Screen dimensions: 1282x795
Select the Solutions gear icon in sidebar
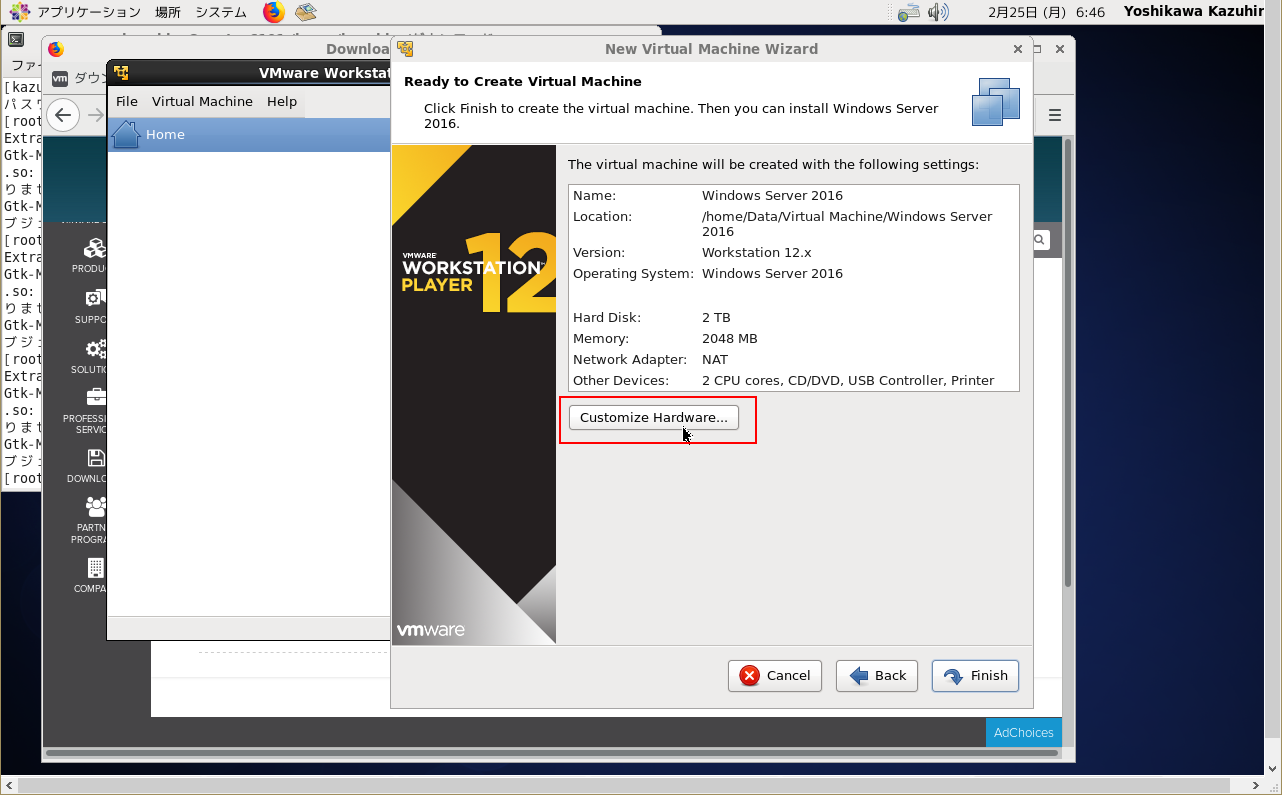point(95,349)
